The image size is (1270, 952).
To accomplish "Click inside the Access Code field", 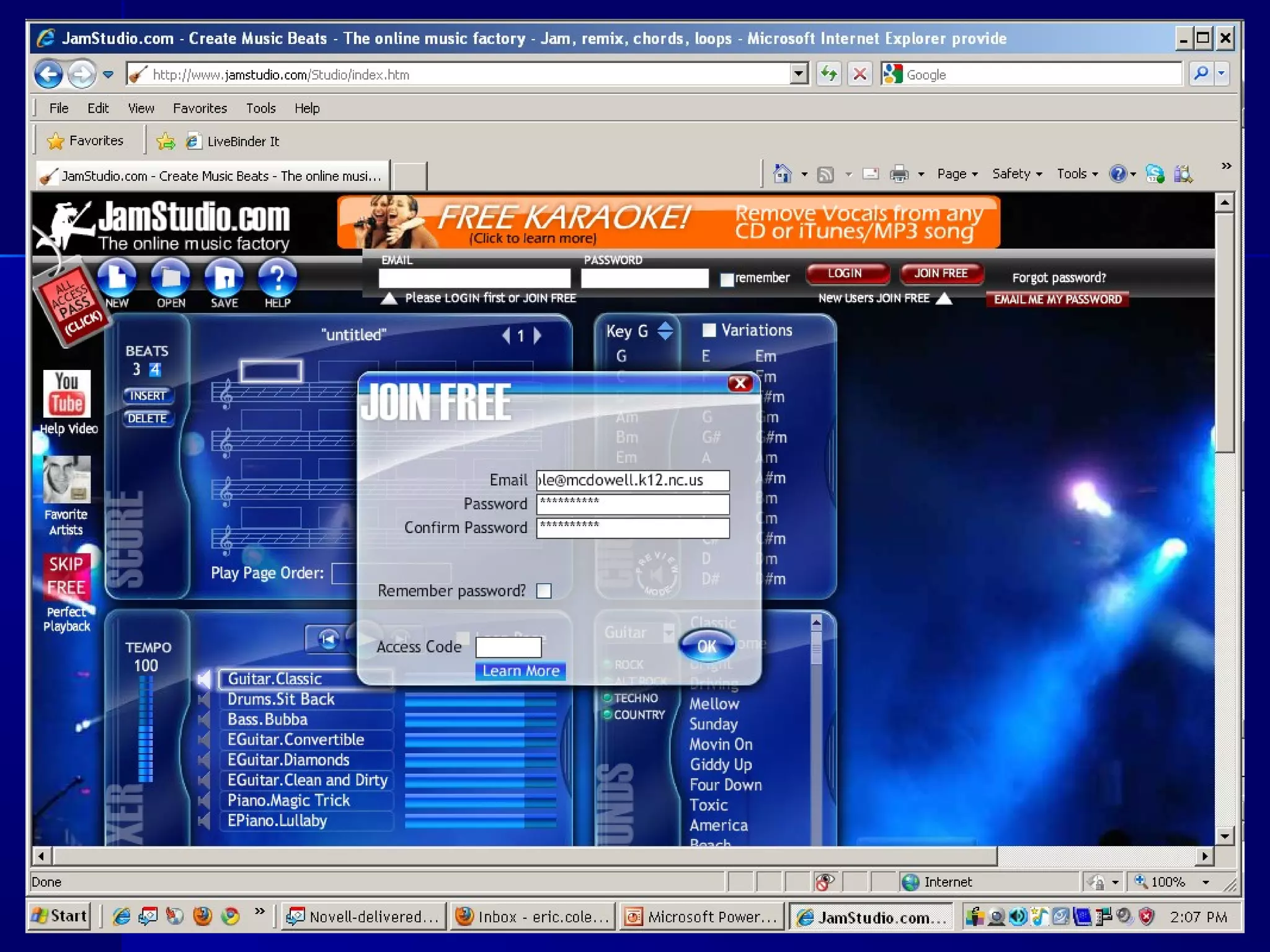I will point(508,647).
